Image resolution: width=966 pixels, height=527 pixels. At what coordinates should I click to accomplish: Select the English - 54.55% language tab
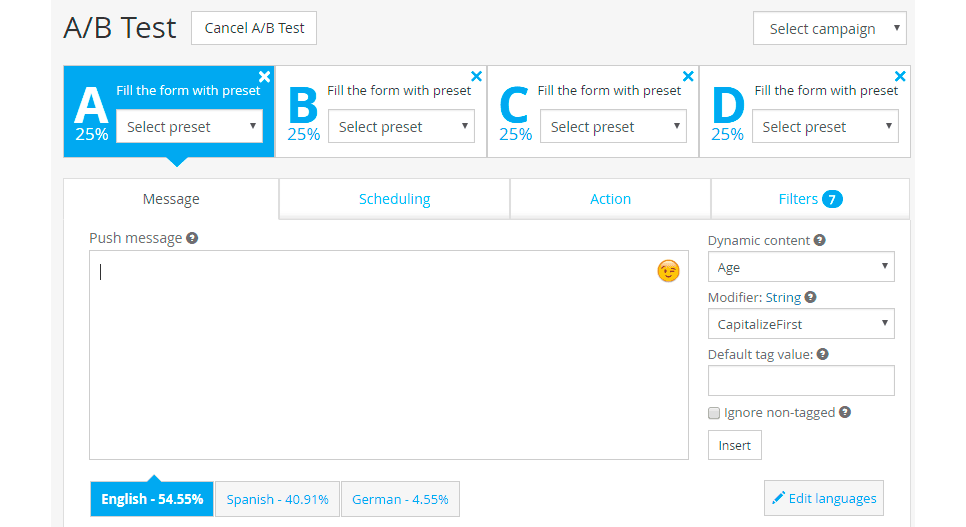[x=152, y=499]
